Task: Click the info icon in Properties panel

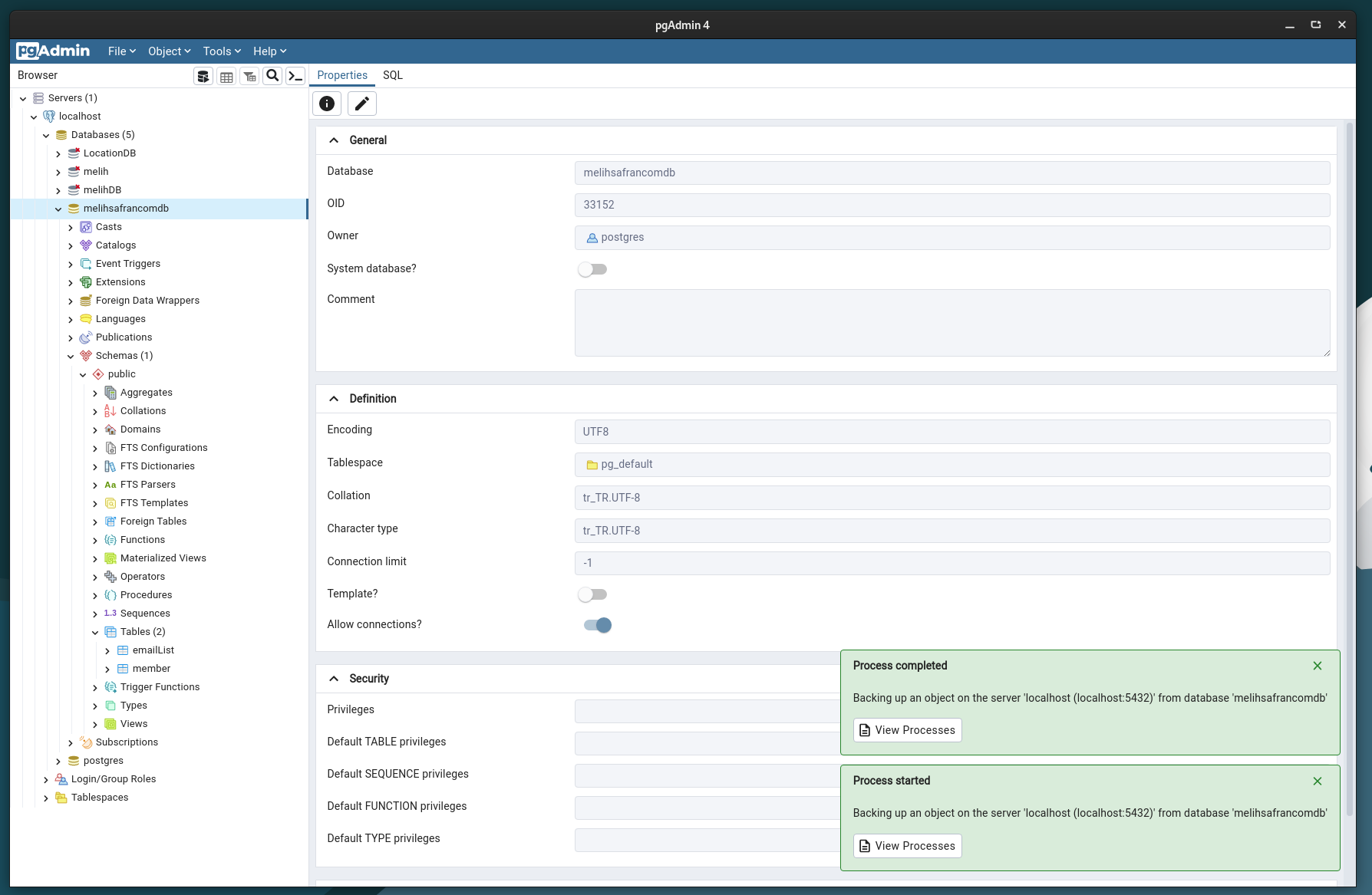Action: point(327,104)
